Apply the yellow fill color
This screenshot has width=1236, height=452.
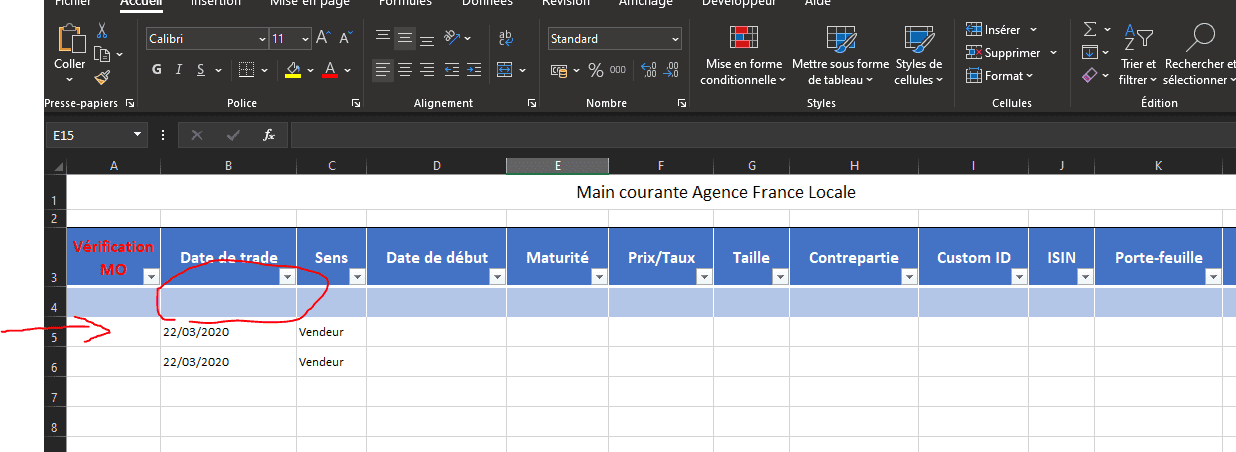293,70
